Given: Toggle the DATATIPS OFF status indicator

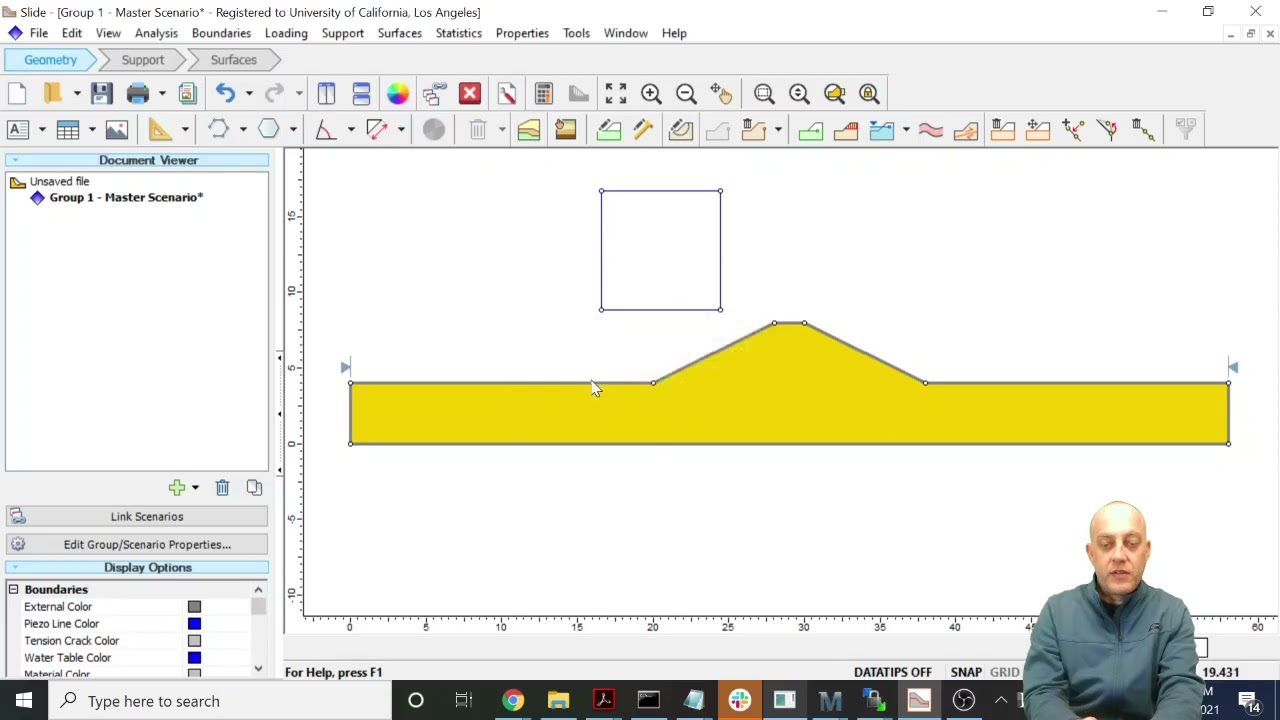Looking at the screenshot, I should pos(892,673).
